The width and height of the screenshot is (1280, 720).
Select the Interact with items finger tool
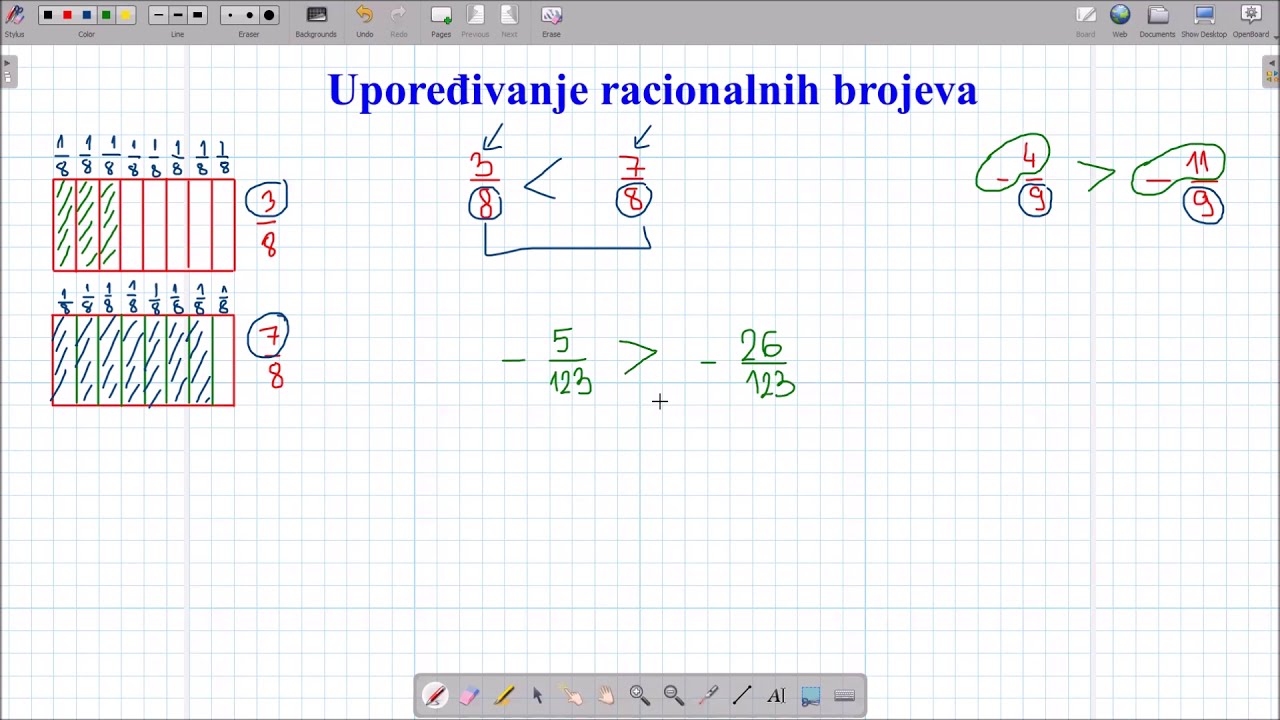pos(571,696)
